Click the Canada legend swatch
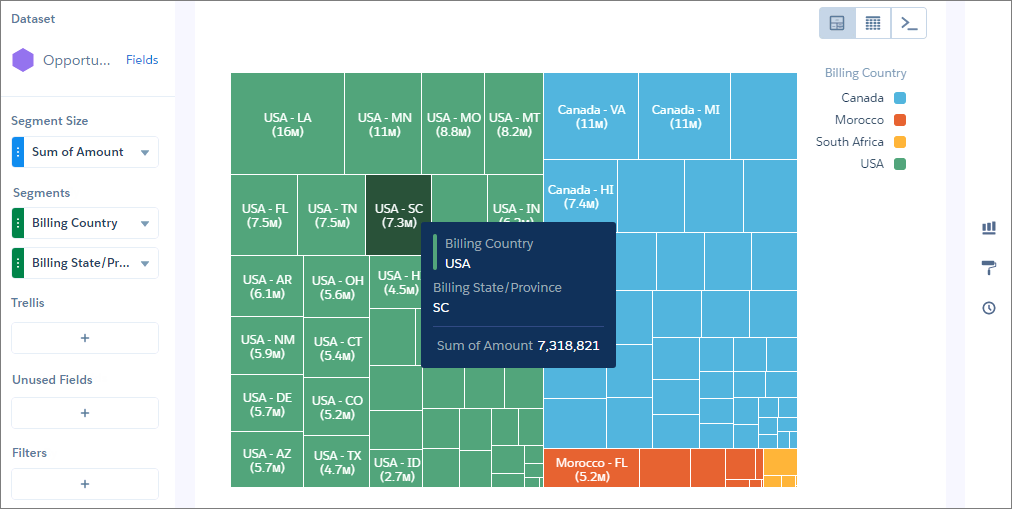Viewport: 1012px width, 509px height. pos(900,98)
